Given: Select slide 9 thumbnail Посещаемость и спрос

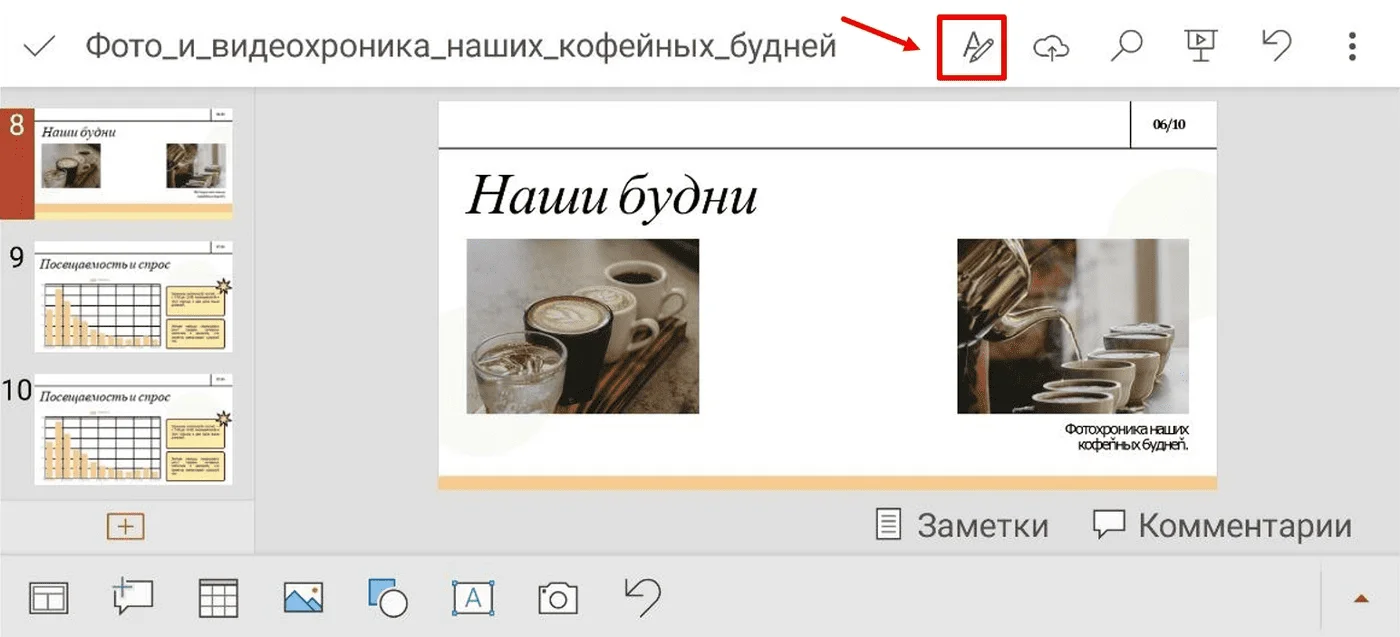Looking at the screenshot, I should (134, 297).
